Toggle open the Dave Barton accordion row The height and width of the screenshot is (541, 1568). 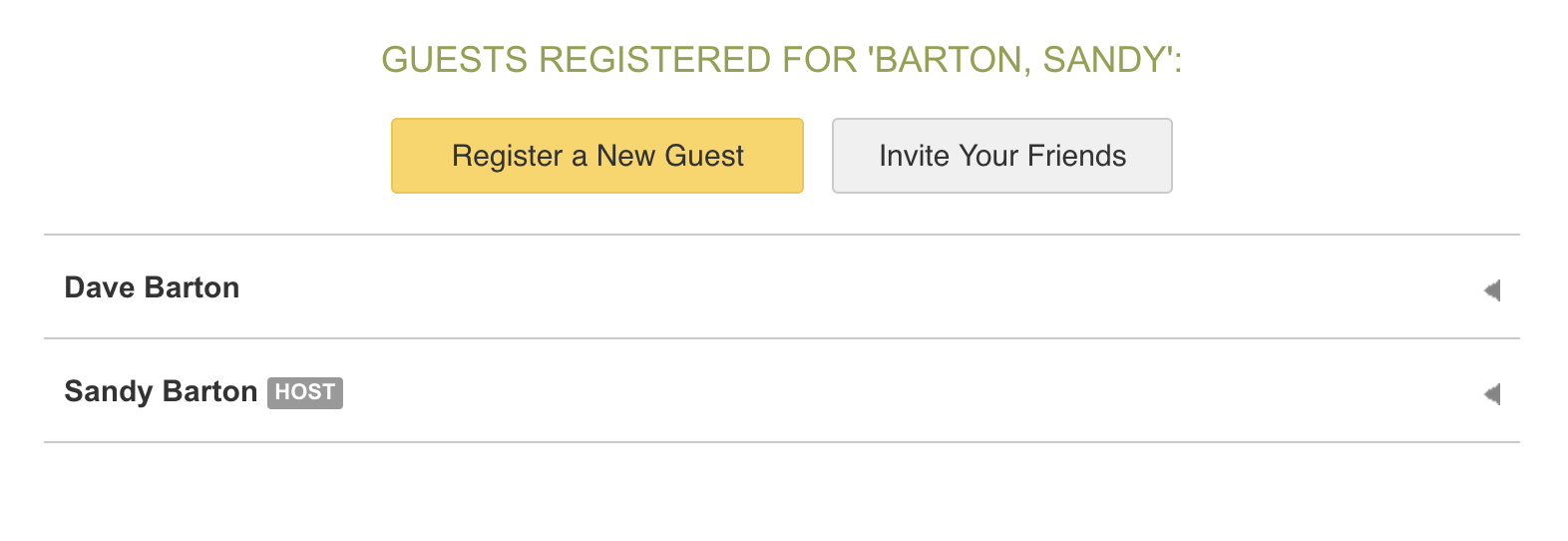781,287
